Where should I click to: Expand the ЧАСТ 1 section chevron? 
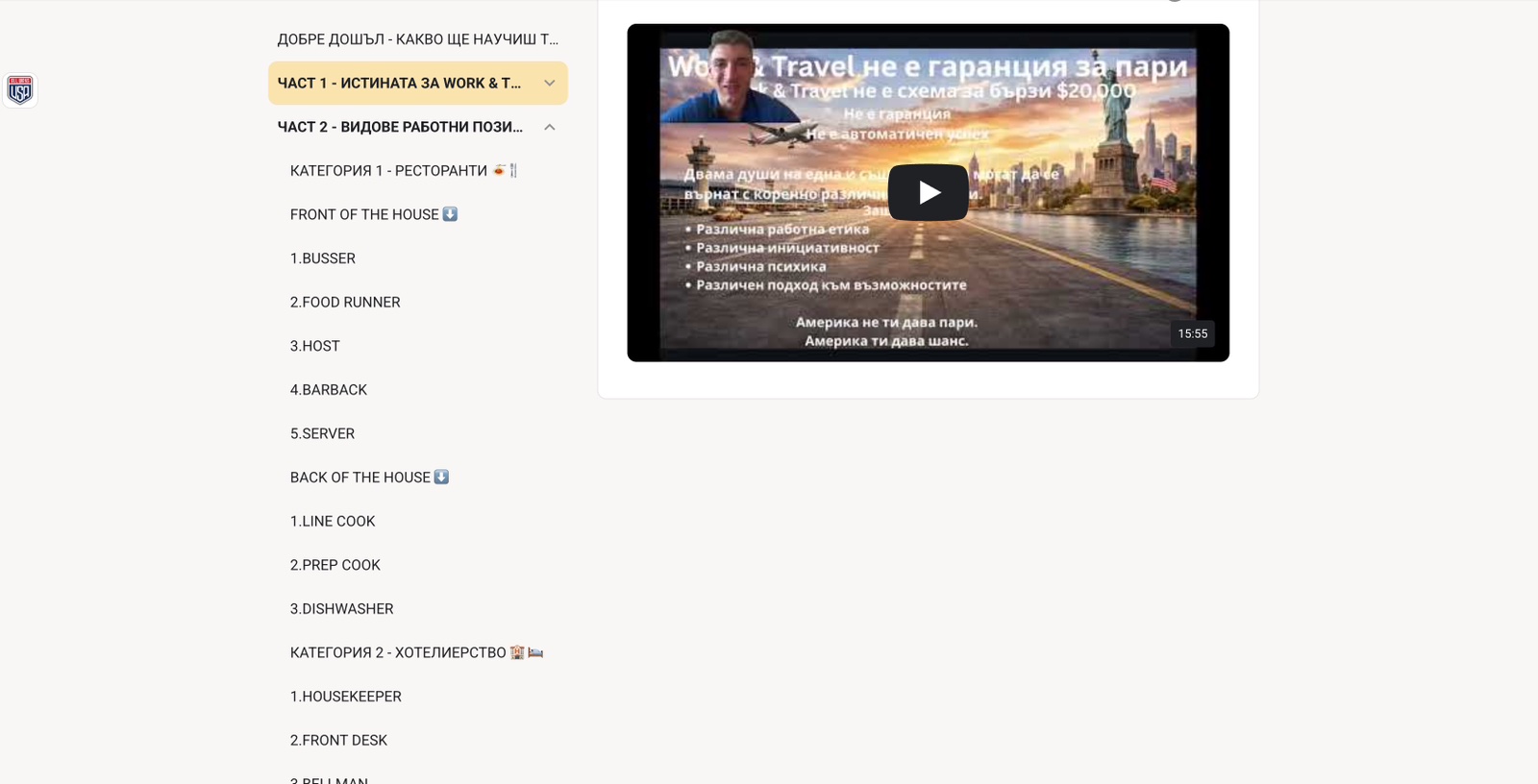(549, 84)
